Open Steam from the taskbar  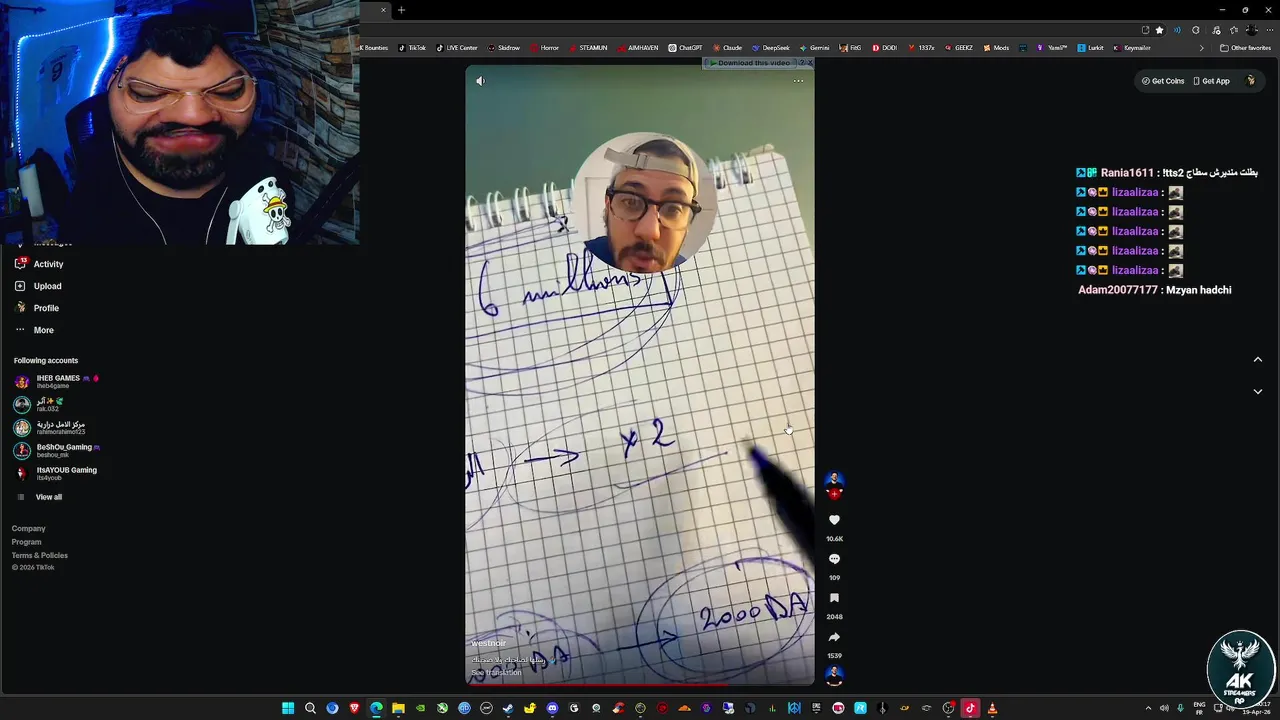[508, 708]
